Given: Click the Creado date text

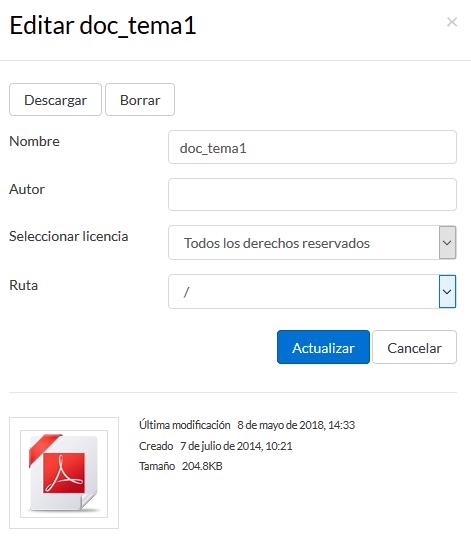Looking at the screenshot, I should 236,446.
